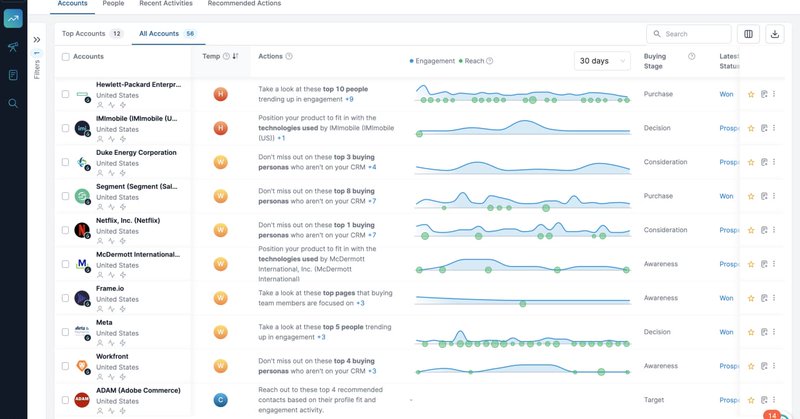Click the +4 link in Duke Energy actions

[x=372, y=167]
